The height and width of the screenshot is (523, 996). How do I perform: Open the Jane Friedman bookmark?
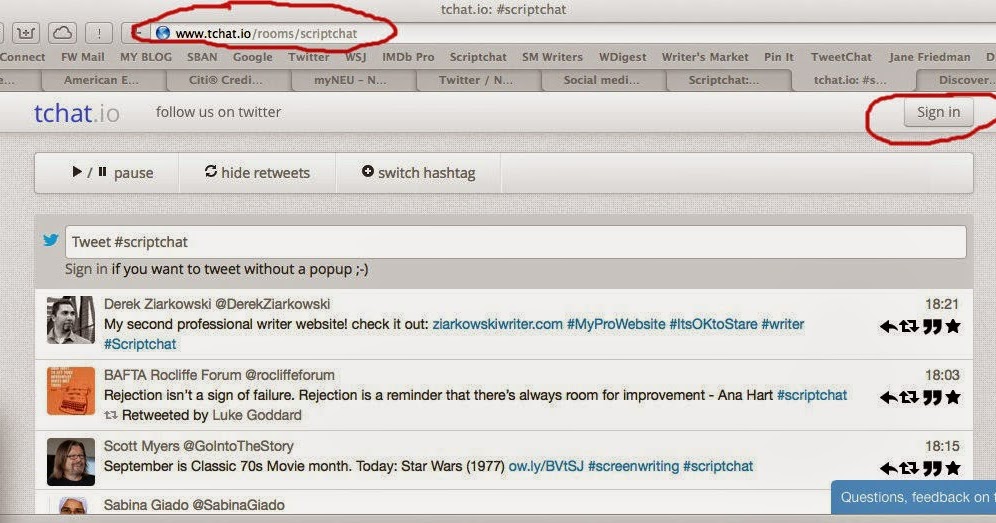coord(930,57)
